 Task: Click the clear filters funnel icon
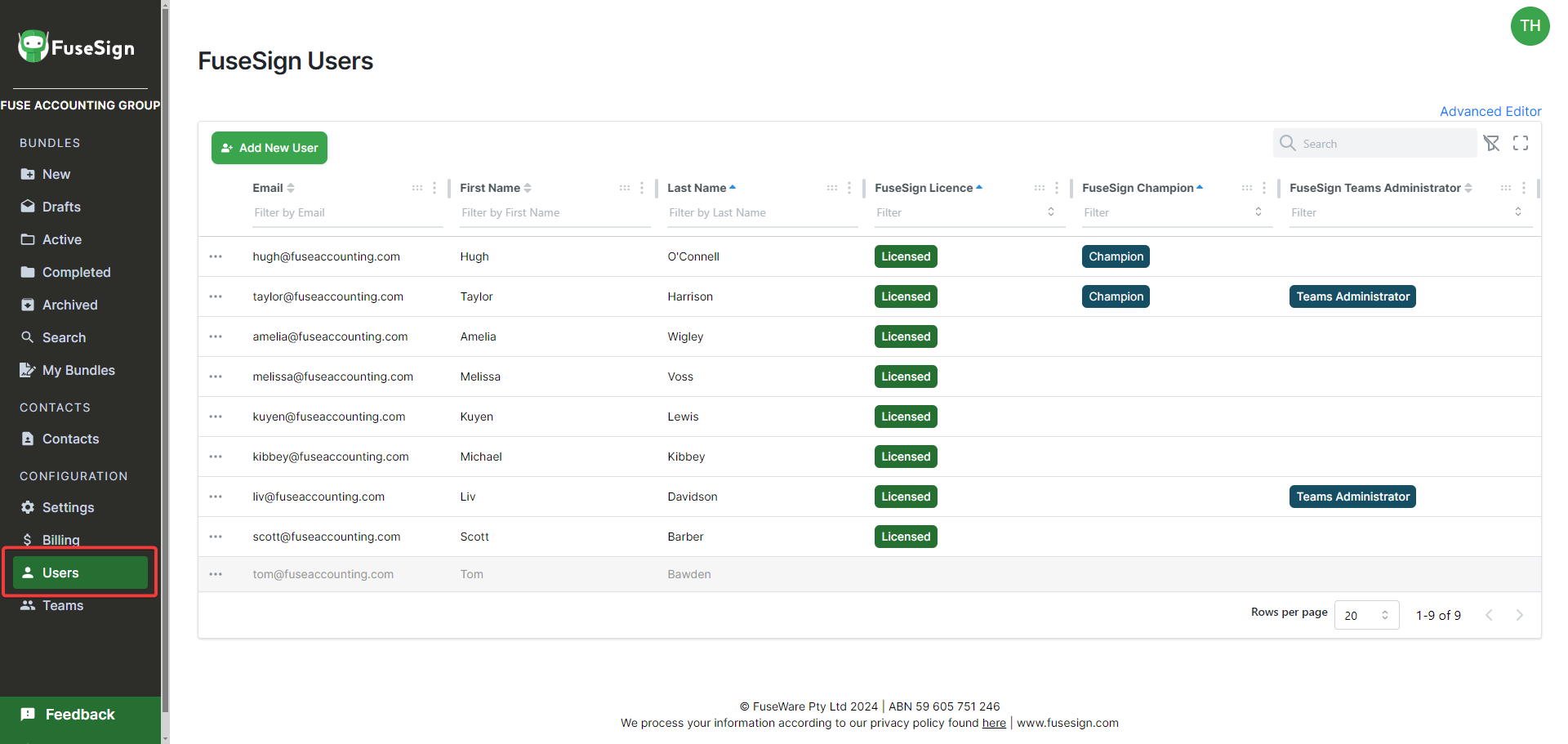tap(1491, 144)
